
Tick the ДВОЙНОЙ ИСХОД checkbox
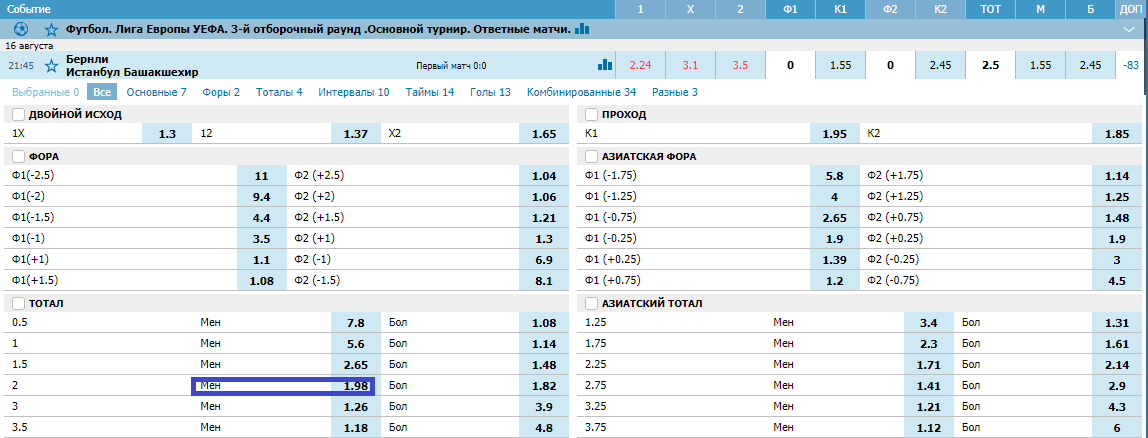18,115
